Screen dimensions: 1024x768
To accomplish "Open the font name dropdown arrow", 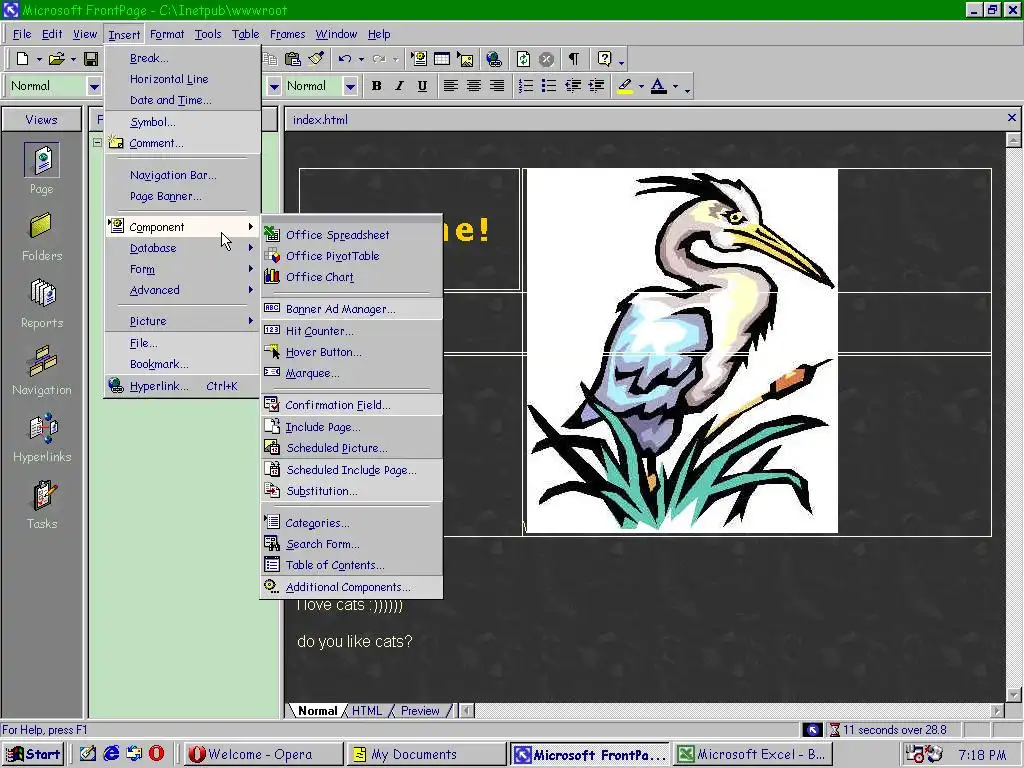I will point(274,86).
